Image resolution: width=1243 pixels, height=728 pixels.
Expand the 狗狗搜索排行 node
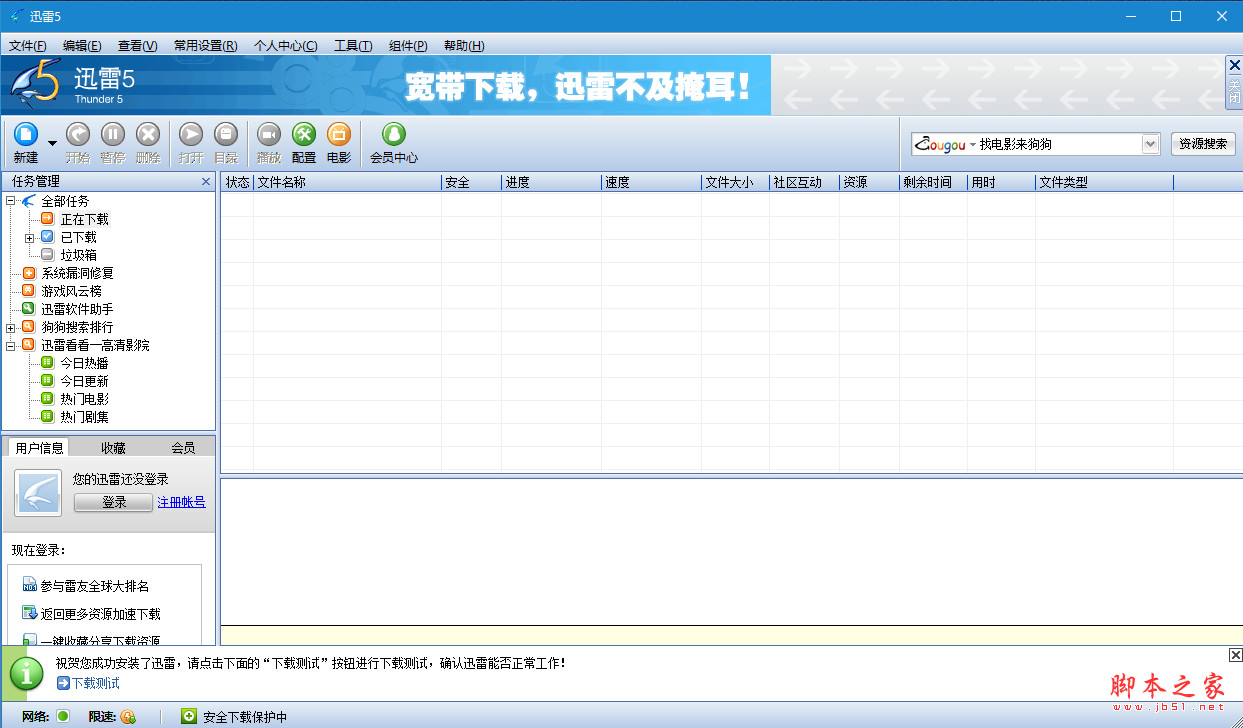(x=11, y=327)
